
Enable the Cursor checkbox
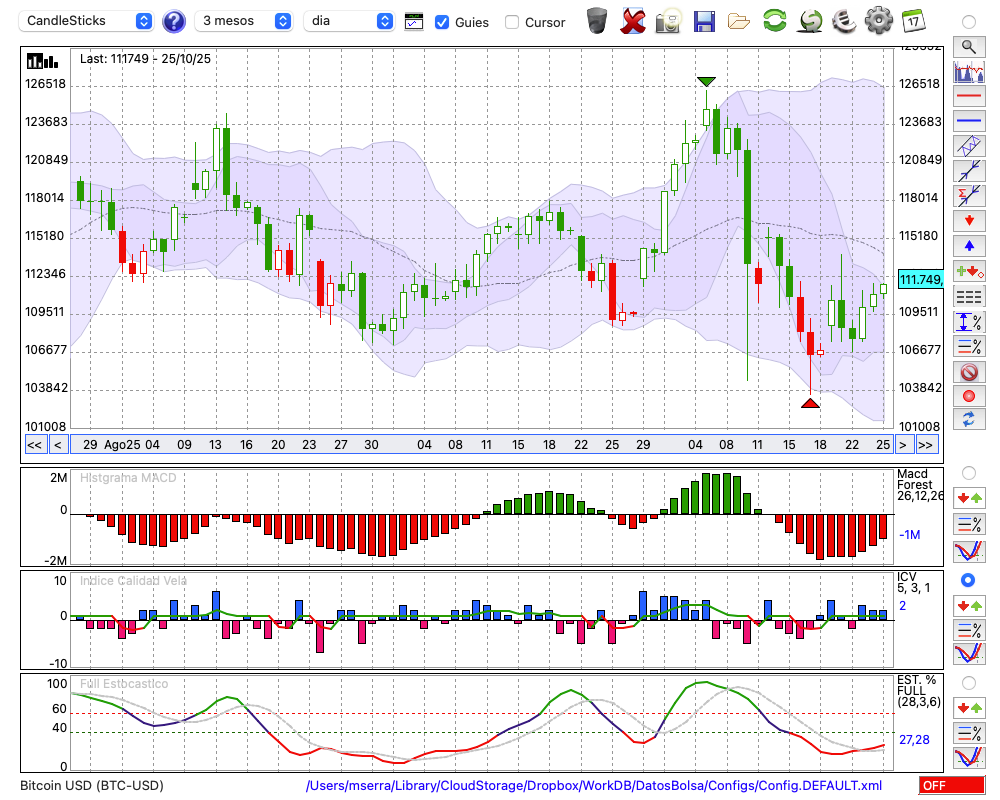click(512, 22)
